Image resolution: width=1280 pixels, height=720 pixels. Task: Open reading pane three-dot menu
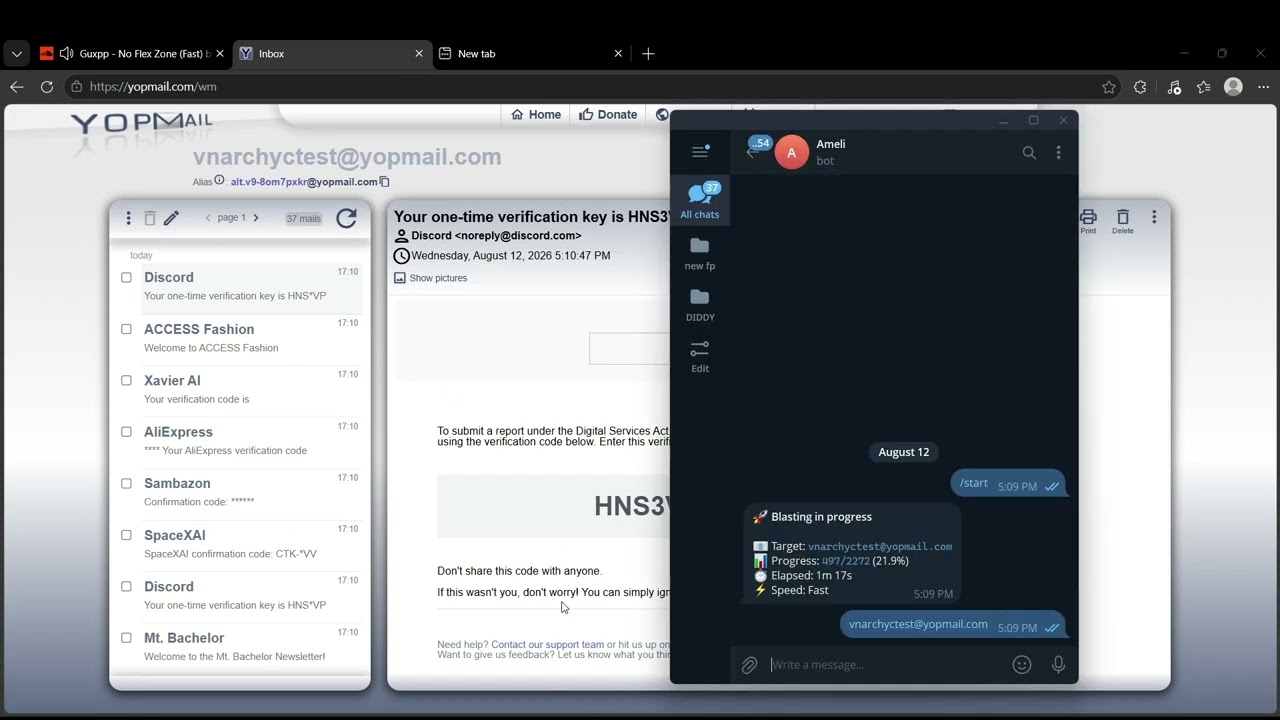(1154, 217)
